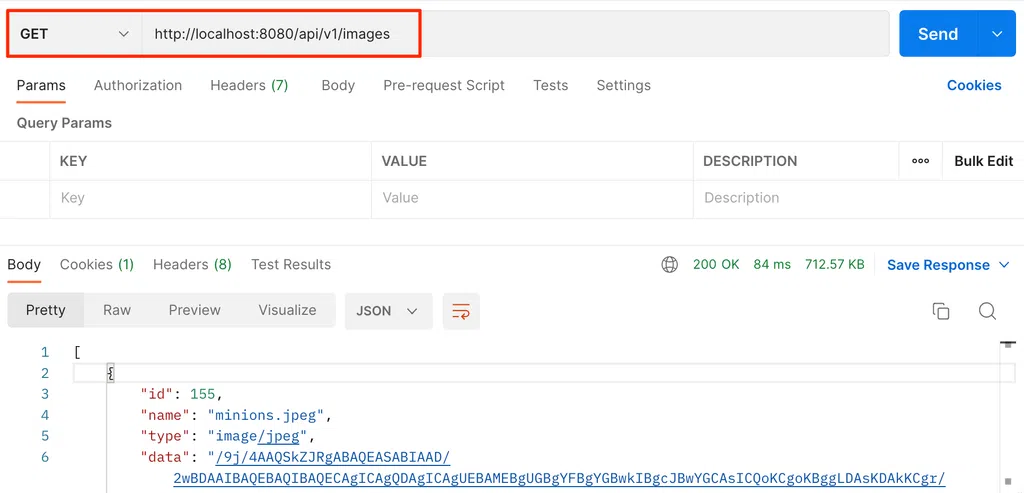Switch to the Authorization tab
1024x493 pixels.
(138, 86)
